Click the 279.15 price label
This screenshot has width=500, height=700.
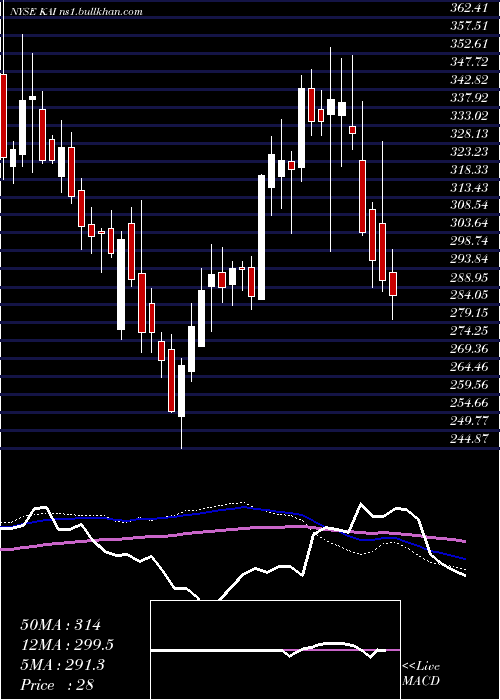click(468, 313)
